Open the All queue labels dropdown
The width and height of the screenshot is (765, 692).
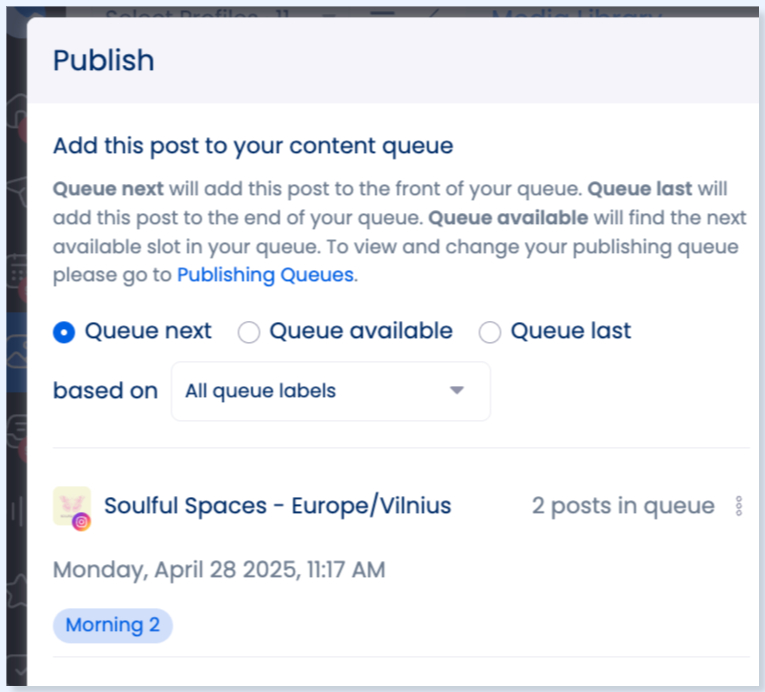pyautogui.click(x=330, y=391)
